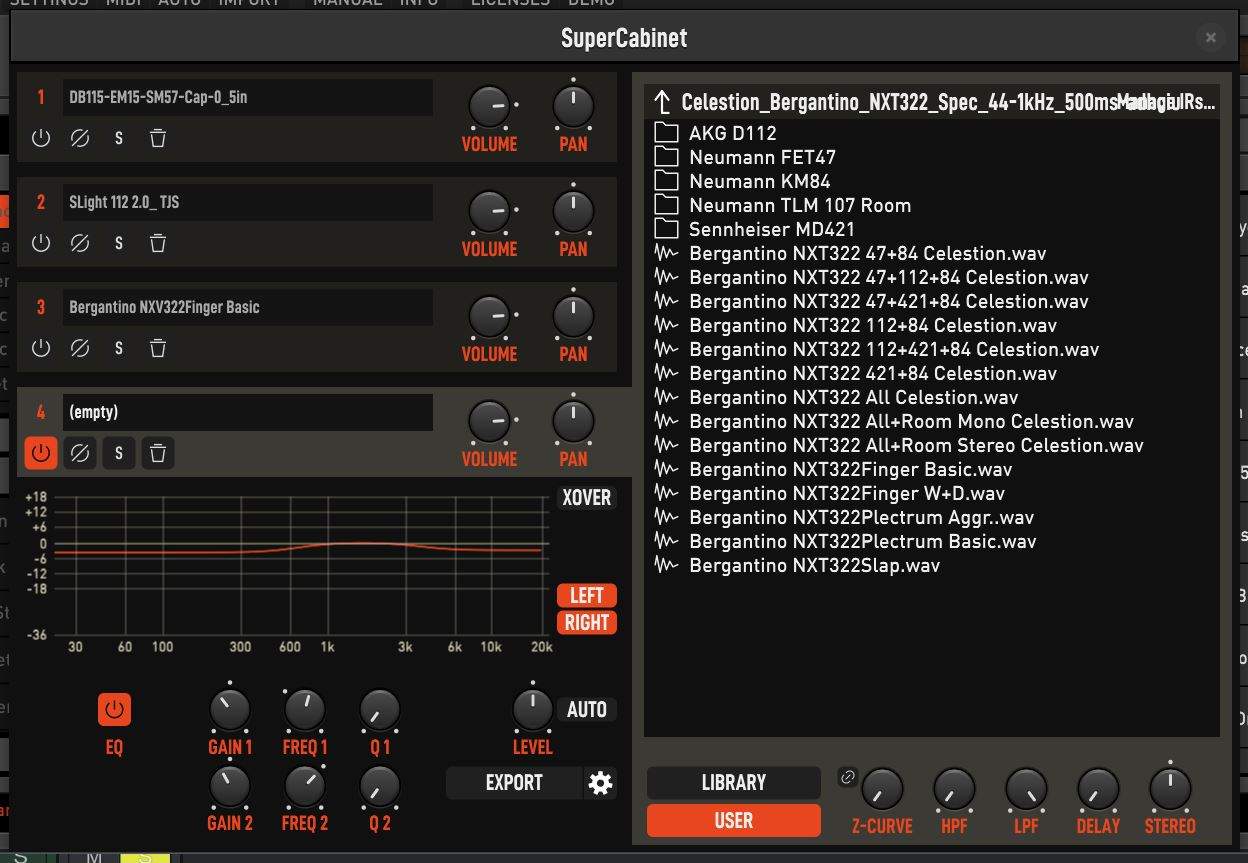This screenshot has width=1248, height=863.
Task: Click the HPF knob
Action: [954, 790]
